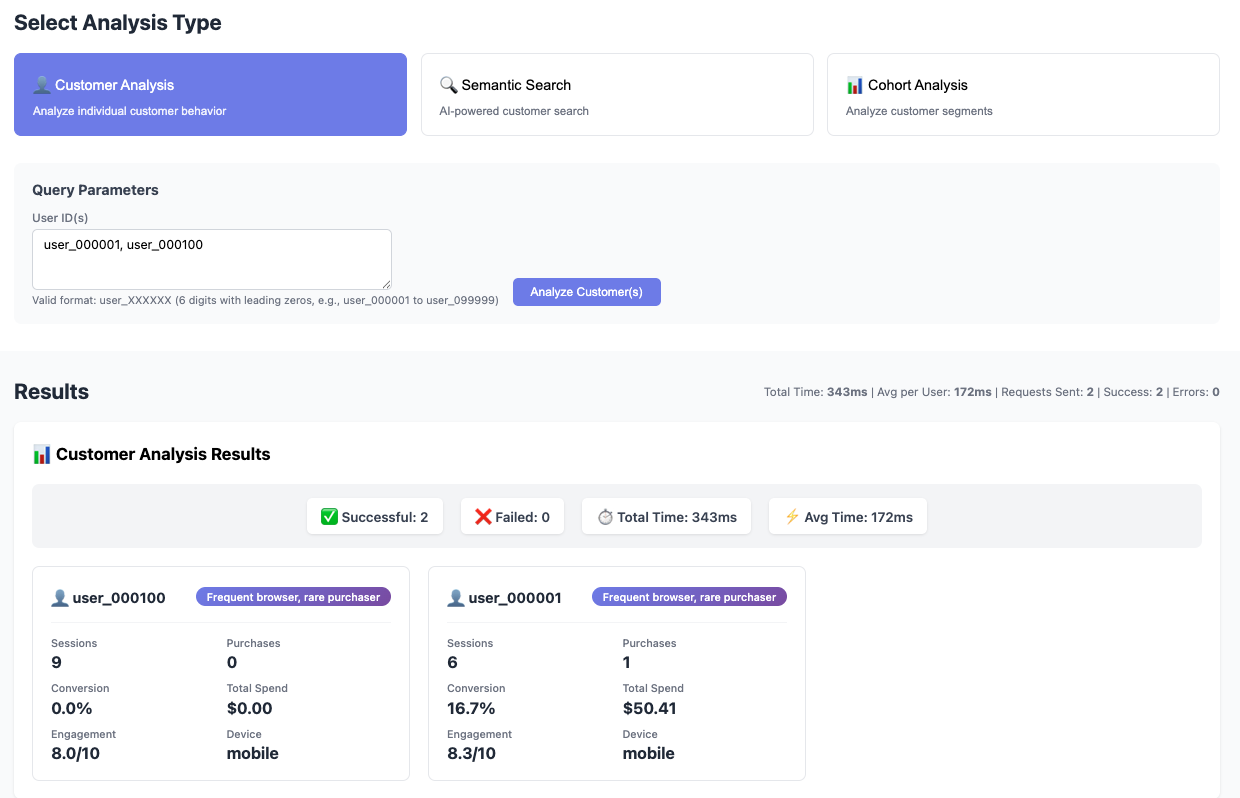
Task: Click the stopwatch Total Time icon
Action: click(605, 517)
